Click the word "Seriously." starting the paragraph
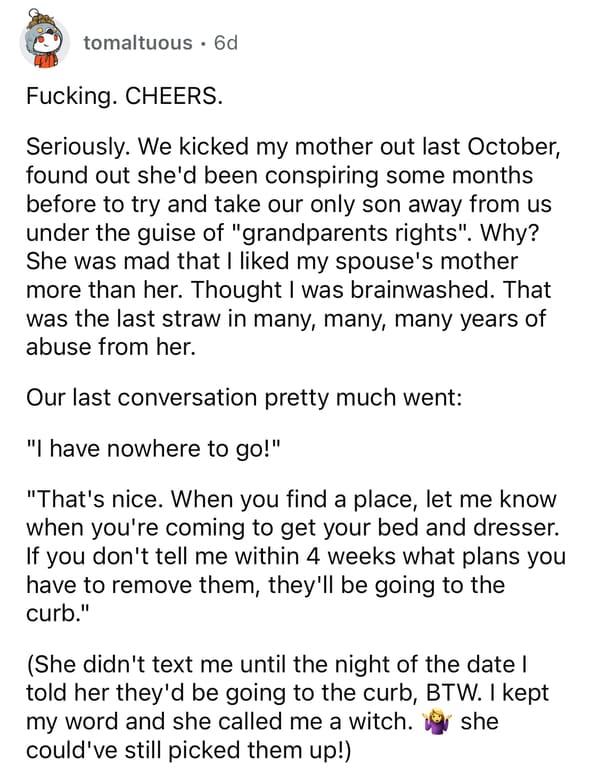 pos(79,147)
